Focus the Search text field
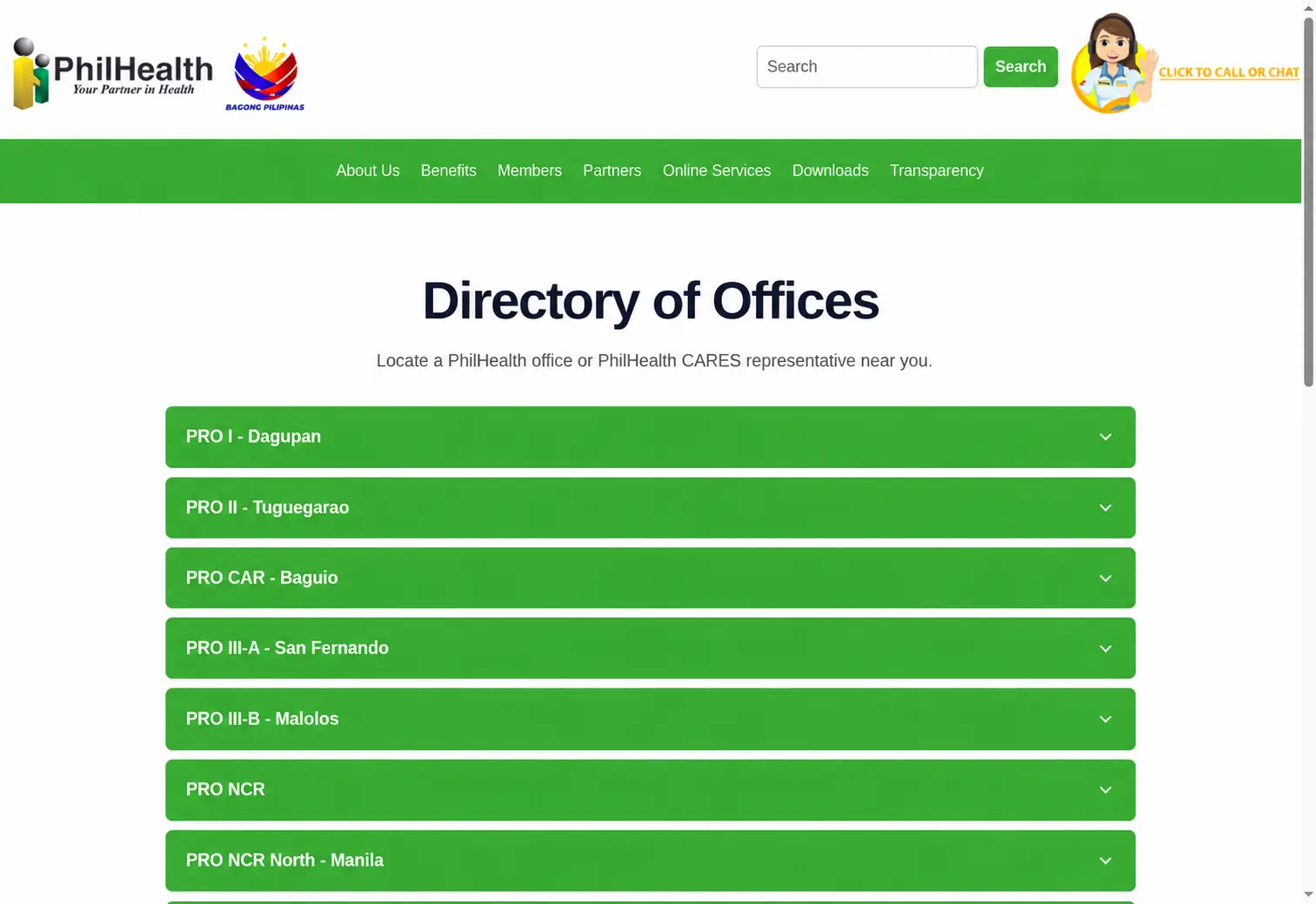 [867, 67]
